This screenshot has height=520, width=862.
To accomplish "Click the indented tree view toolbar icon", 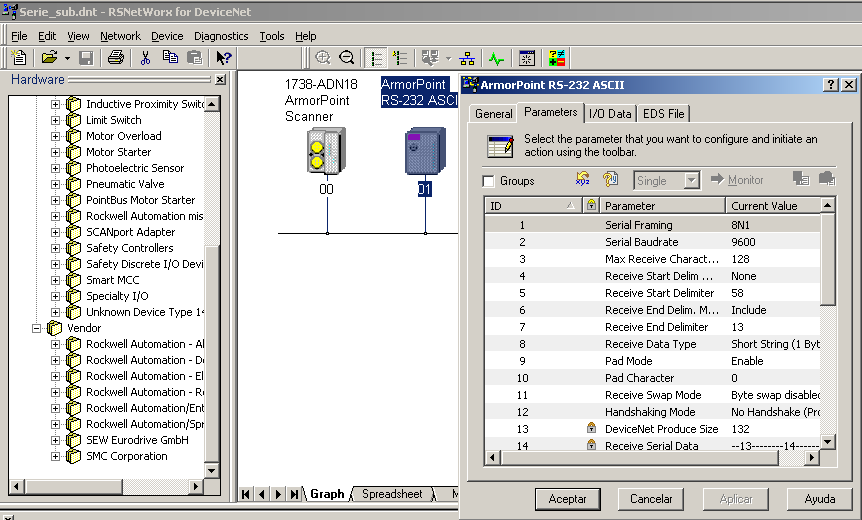I will point(400,58).
